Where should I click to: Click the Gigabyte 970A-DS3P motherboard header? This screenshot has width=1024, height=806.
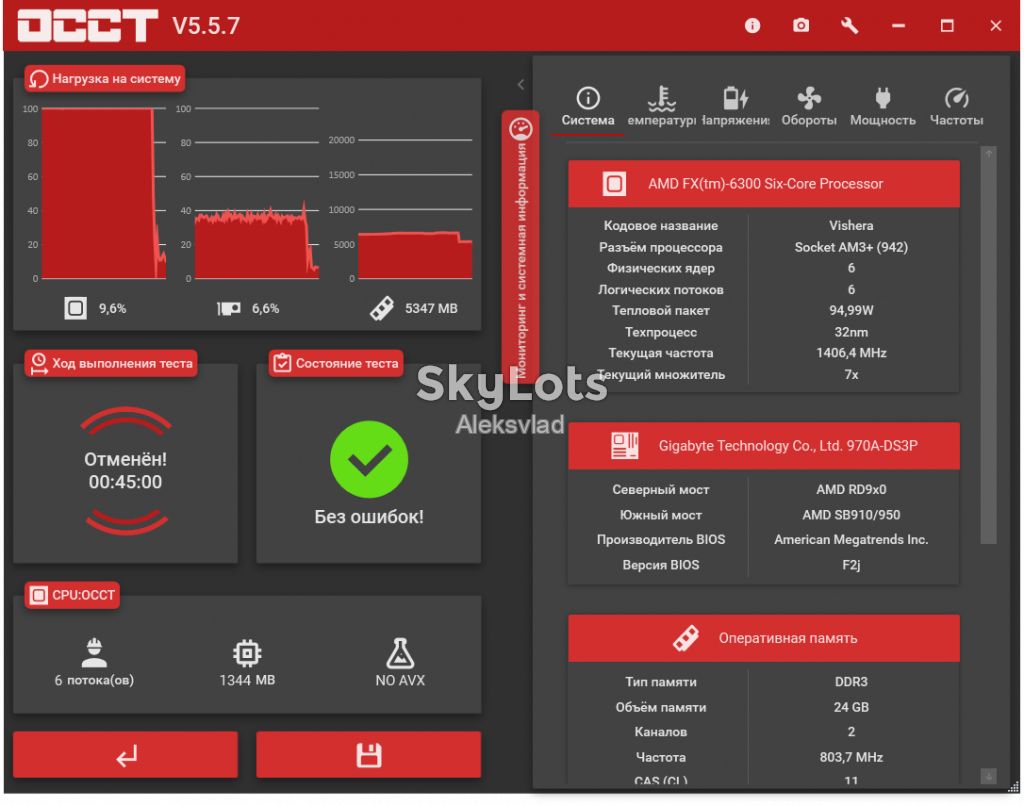(763, 445)
